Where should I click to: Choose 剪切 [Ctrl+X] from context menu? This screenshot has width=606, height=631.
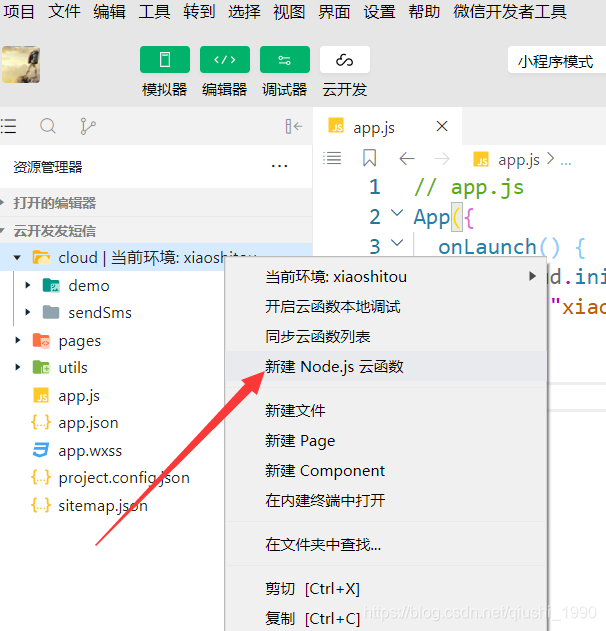click(385, 589)
